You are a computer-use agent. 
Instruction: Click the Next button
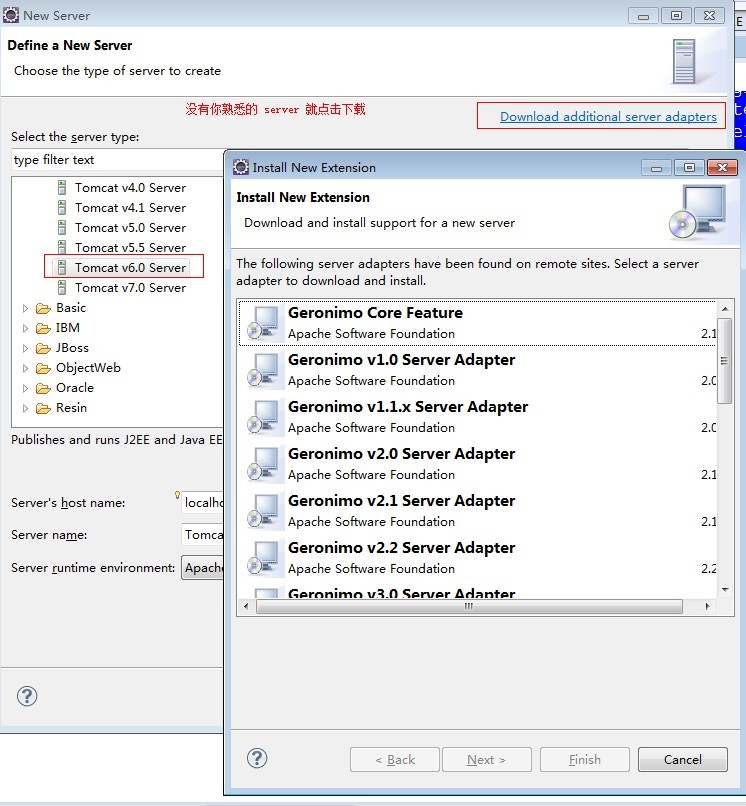coord(486,760)
